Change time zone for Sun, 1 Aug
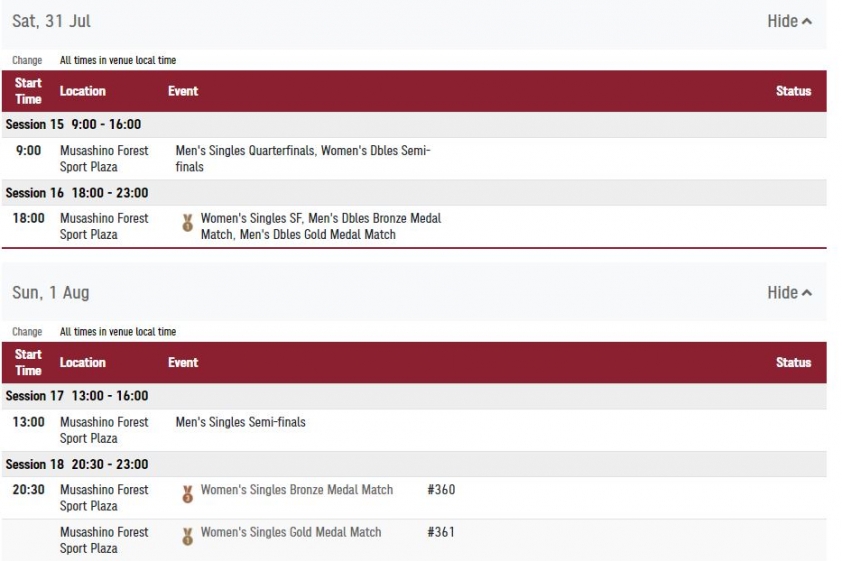Screen dimensions: 842x561 pyautogui.click(x=27, y=332)
